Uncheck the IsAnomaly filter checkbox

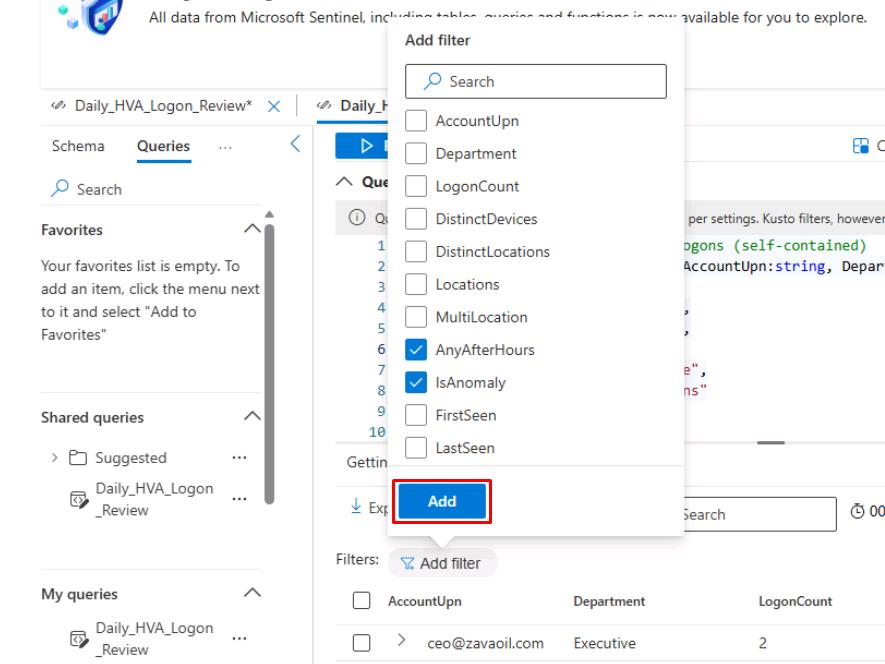point(416,383)
